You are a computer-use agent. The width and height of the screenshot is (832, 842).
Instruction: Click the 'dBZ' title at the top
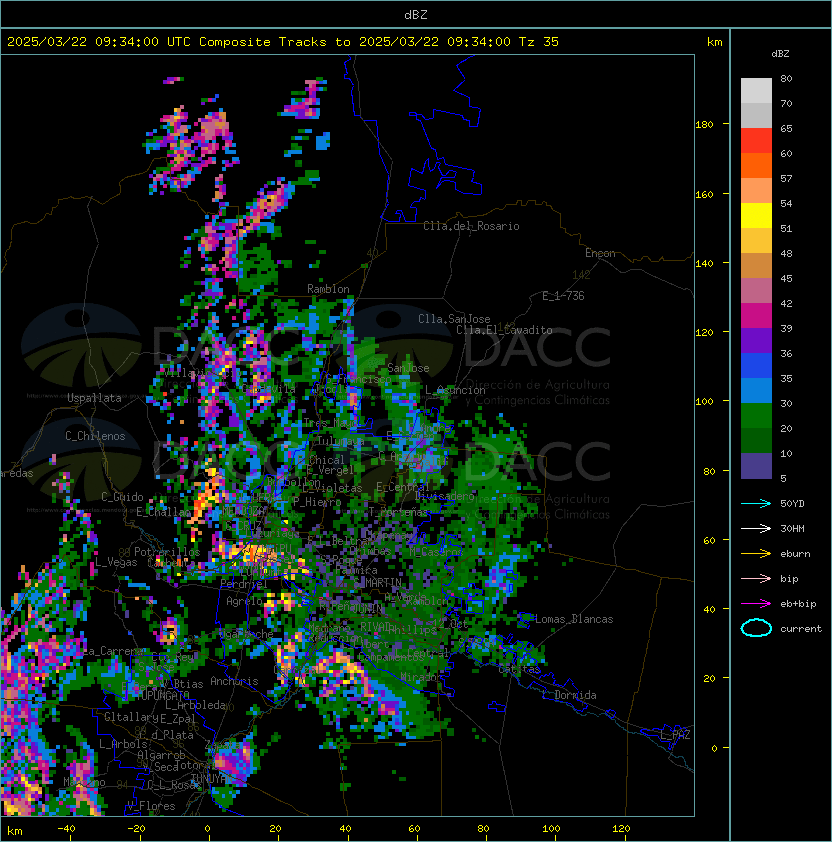tap(416, 14)
